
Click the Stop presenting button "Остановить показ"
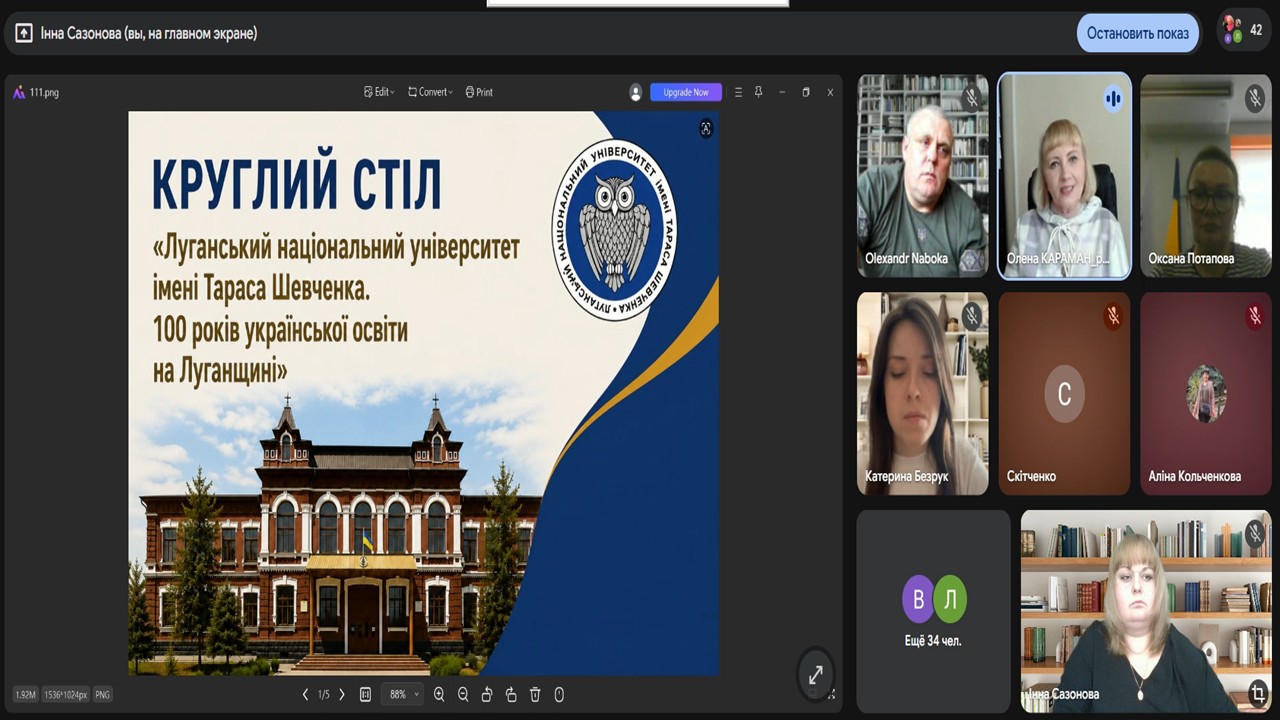(1138, 33)
